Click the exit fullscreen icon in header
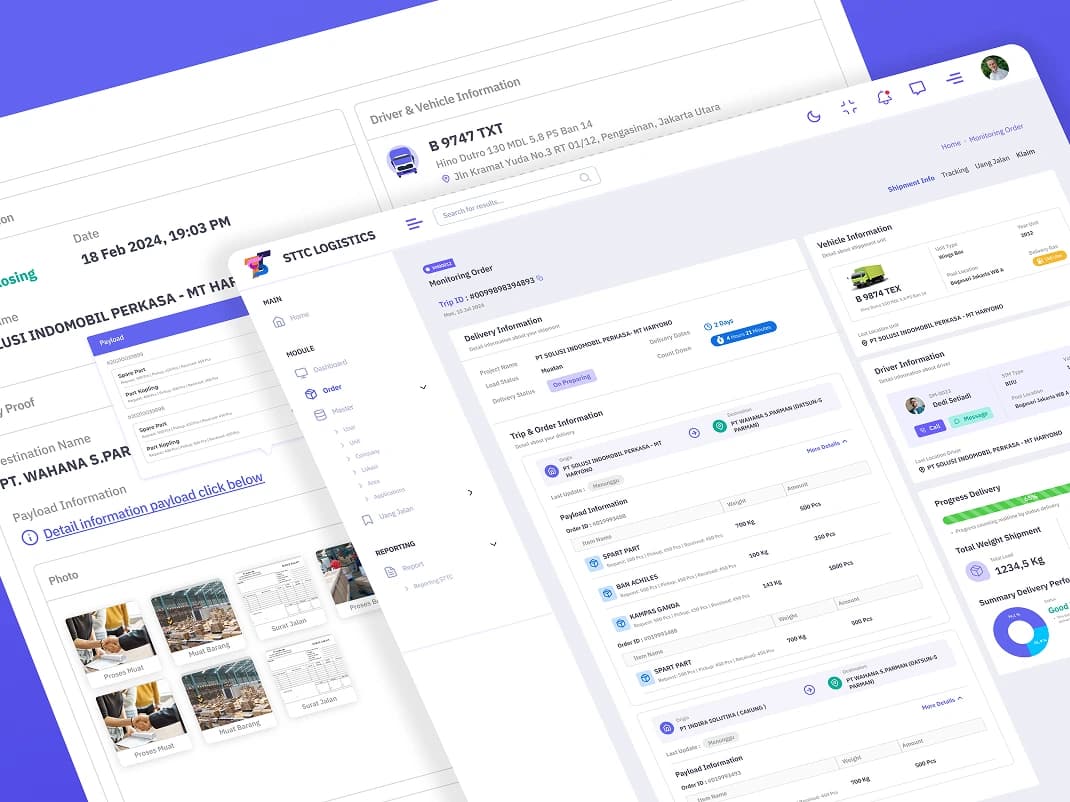The width and height of the screenshot is (1070, 802). 849,107
